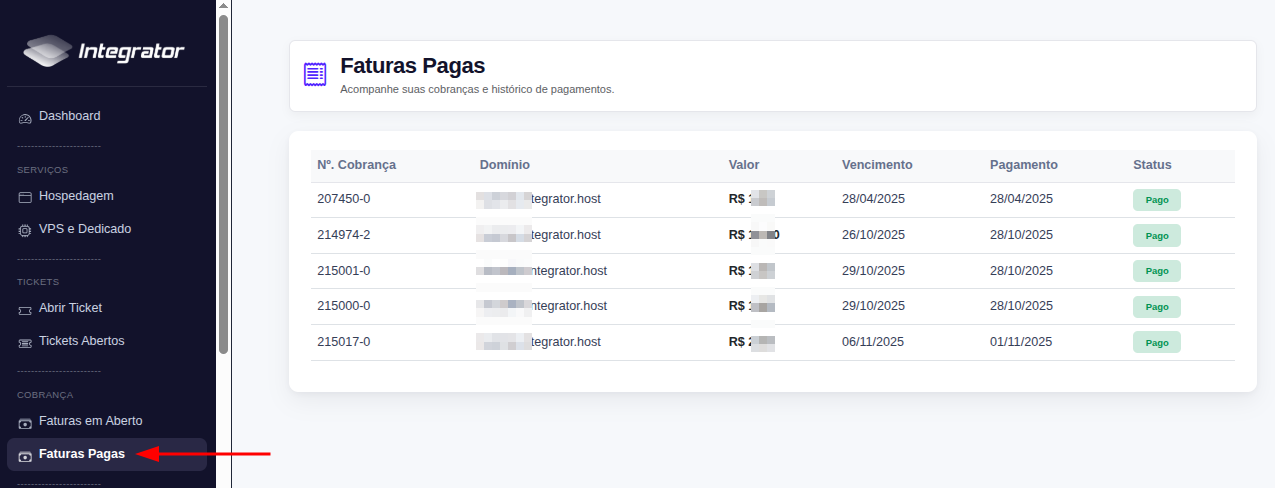The width and height of the screenshot is (1275, 488).
Task: Click the purple invoice icon beside page title
Action: (x=315, y=75)
